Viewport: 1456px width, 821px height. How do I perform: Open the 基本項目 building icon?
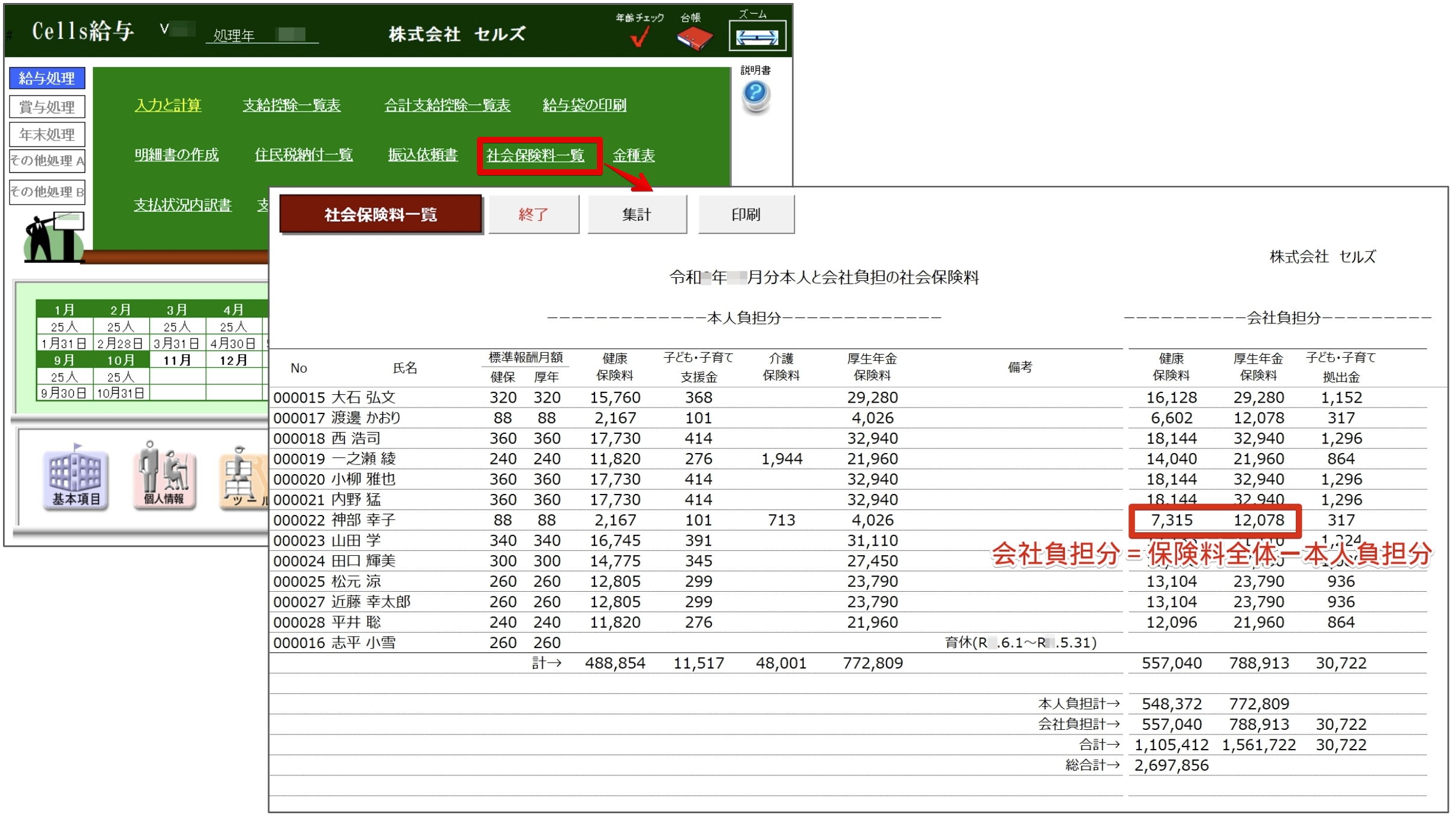click(76, 480)
